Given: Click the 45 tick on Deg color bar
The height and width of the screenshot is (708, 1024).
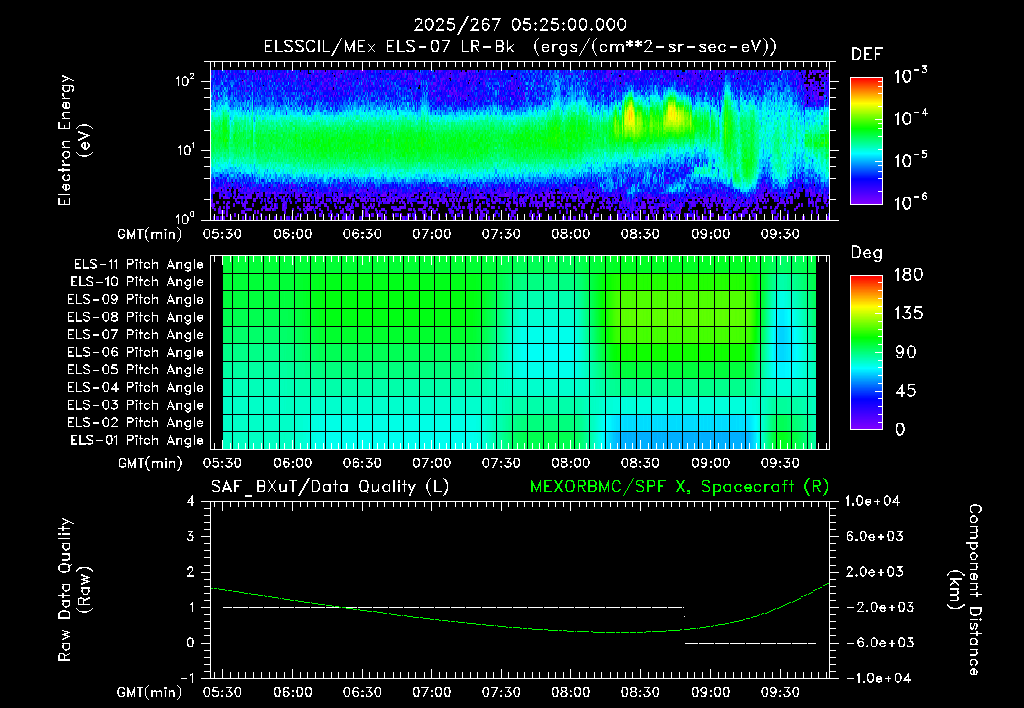Looking at the screenshot, I should pyautogui.click(x=904, y=391).
